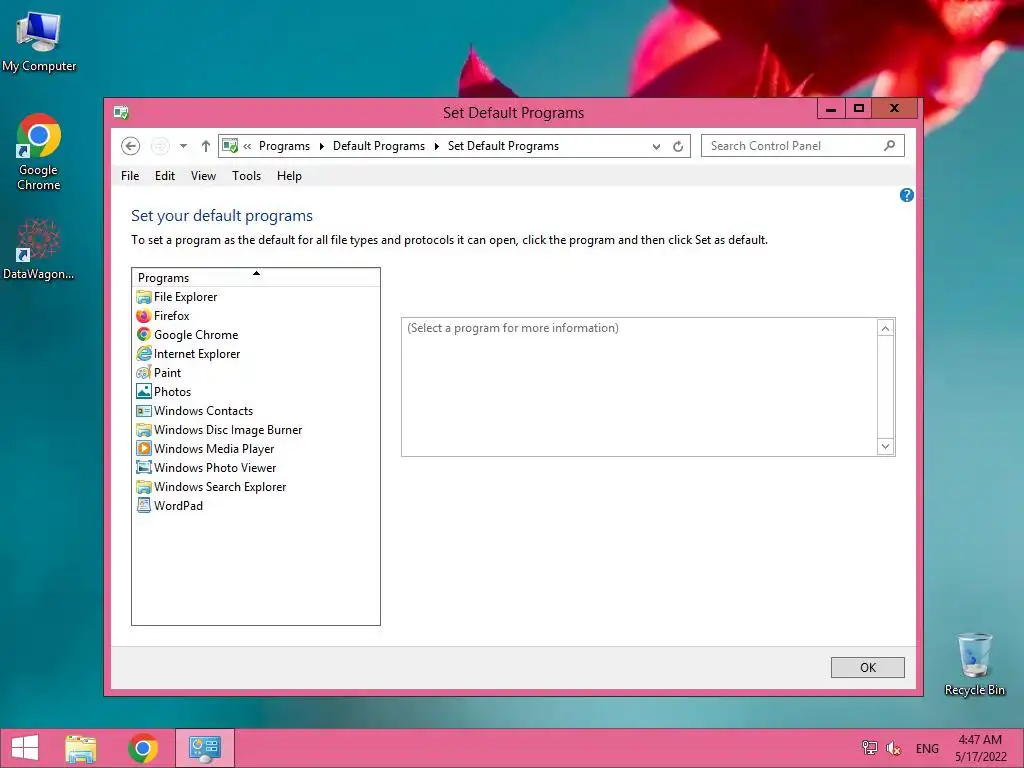
Task: Click the Paint palette icon in the list
Action: pyautogui.click(x=144, y=373)
